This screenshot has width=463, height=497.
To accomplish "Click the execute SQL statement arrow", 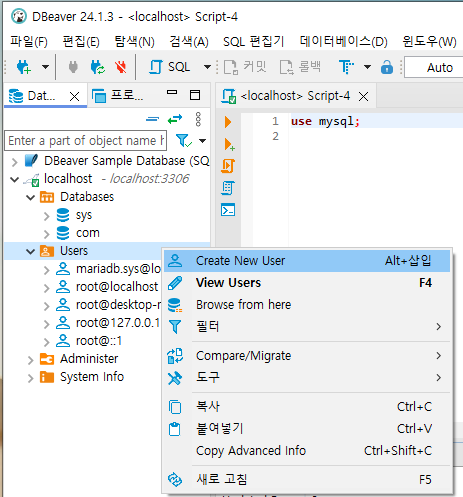I will (x=228, y=122).
